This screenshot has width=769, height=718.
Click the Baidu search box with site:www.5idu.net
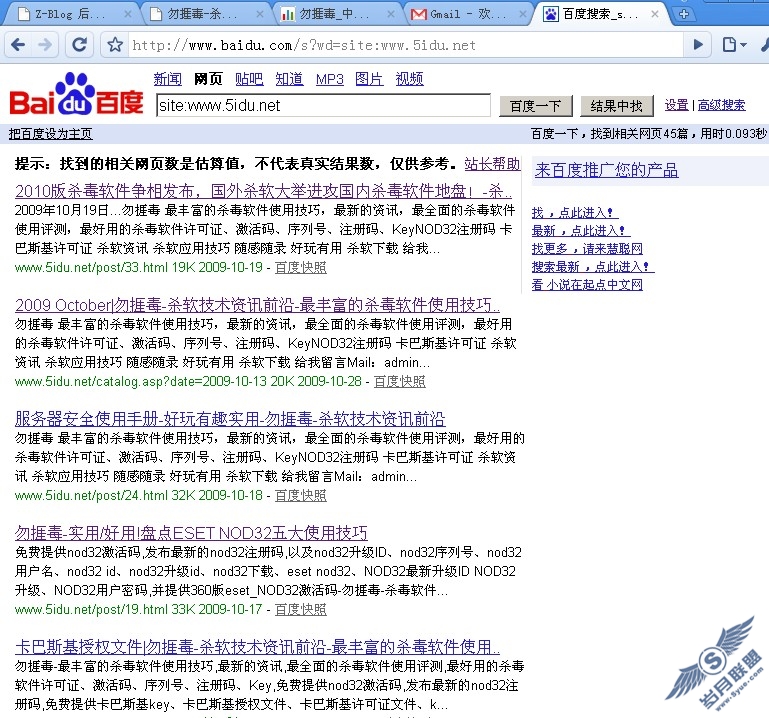click(x=323, y=105)
